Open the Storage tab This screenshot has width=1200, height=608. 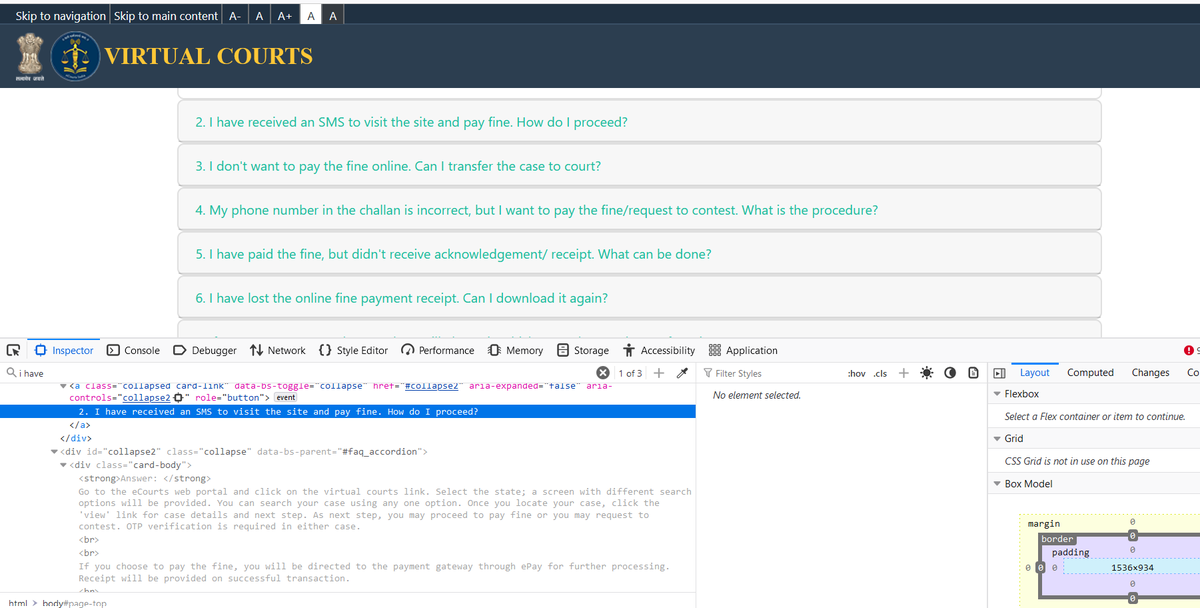click(583, 350)
